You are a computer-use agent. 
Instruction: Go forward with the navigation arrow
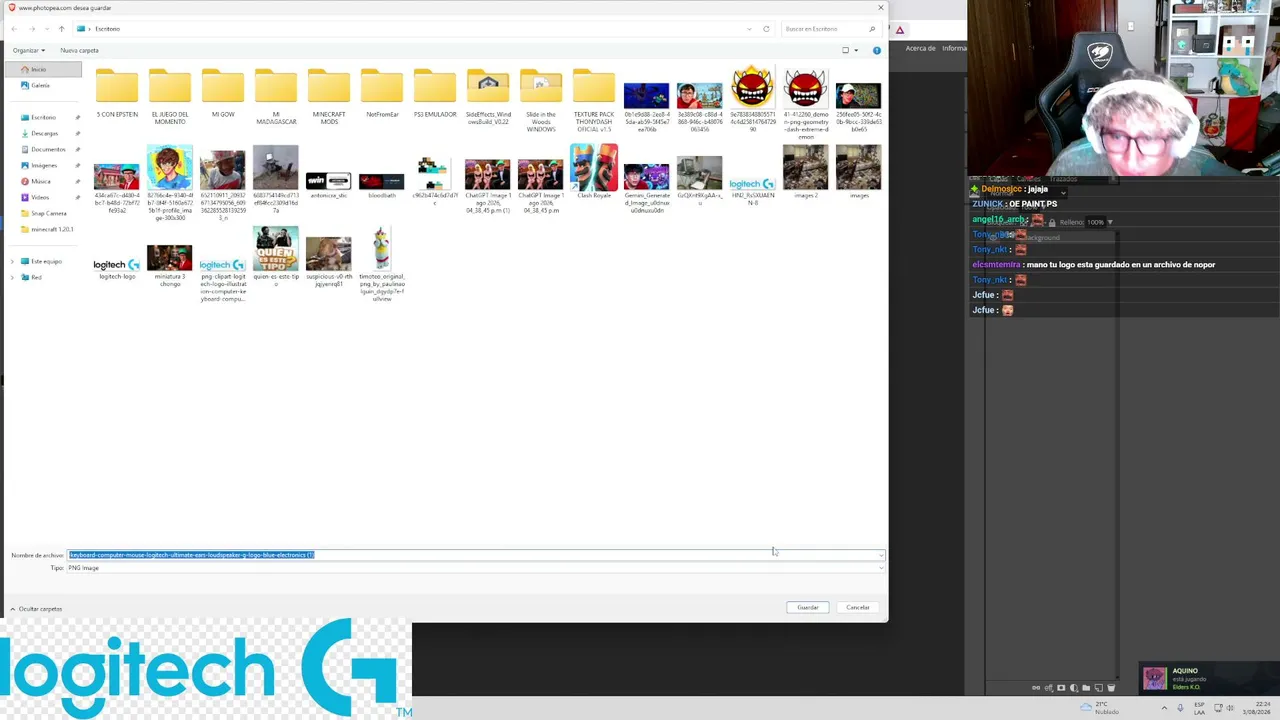click(x=32, y=29)
